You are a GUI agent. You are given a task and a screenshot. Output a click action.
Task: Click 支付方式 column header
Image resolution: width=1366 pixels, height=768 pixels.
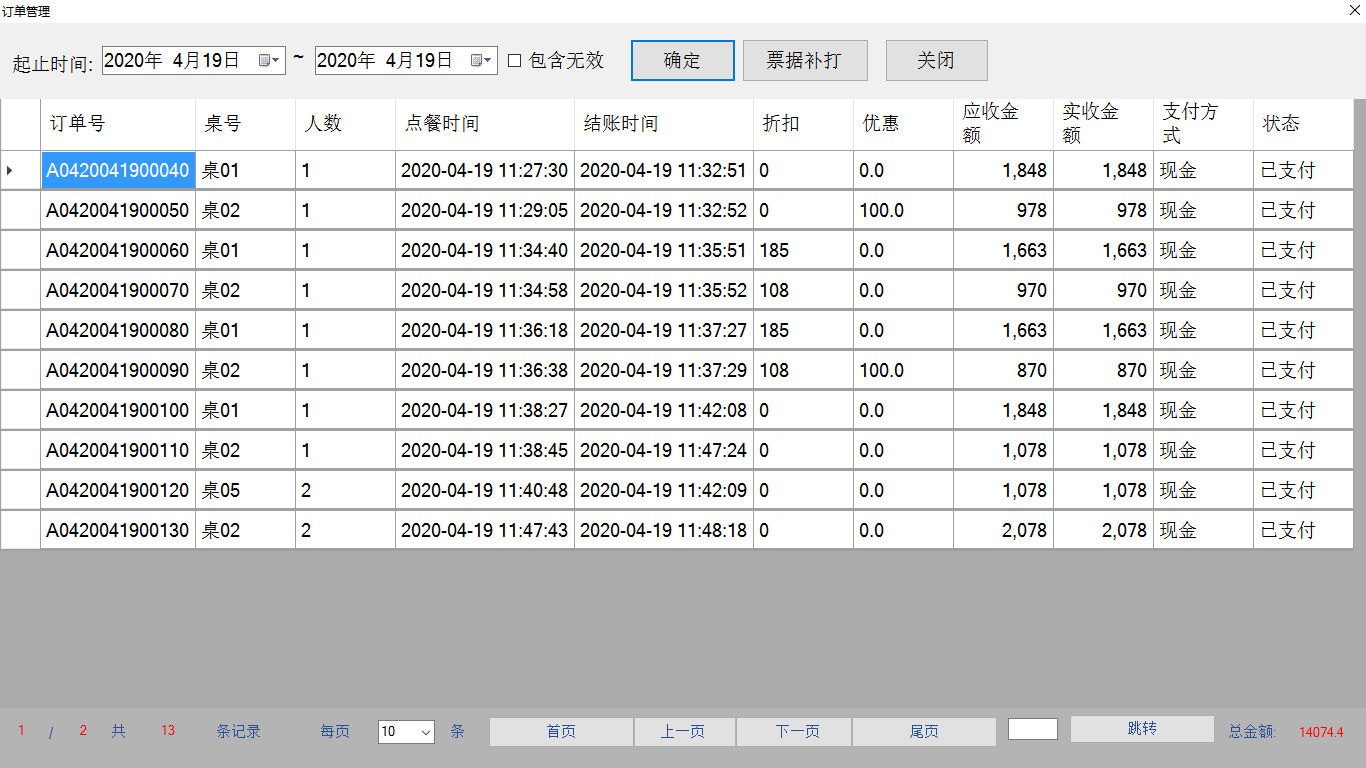(x=1204, y=124)
